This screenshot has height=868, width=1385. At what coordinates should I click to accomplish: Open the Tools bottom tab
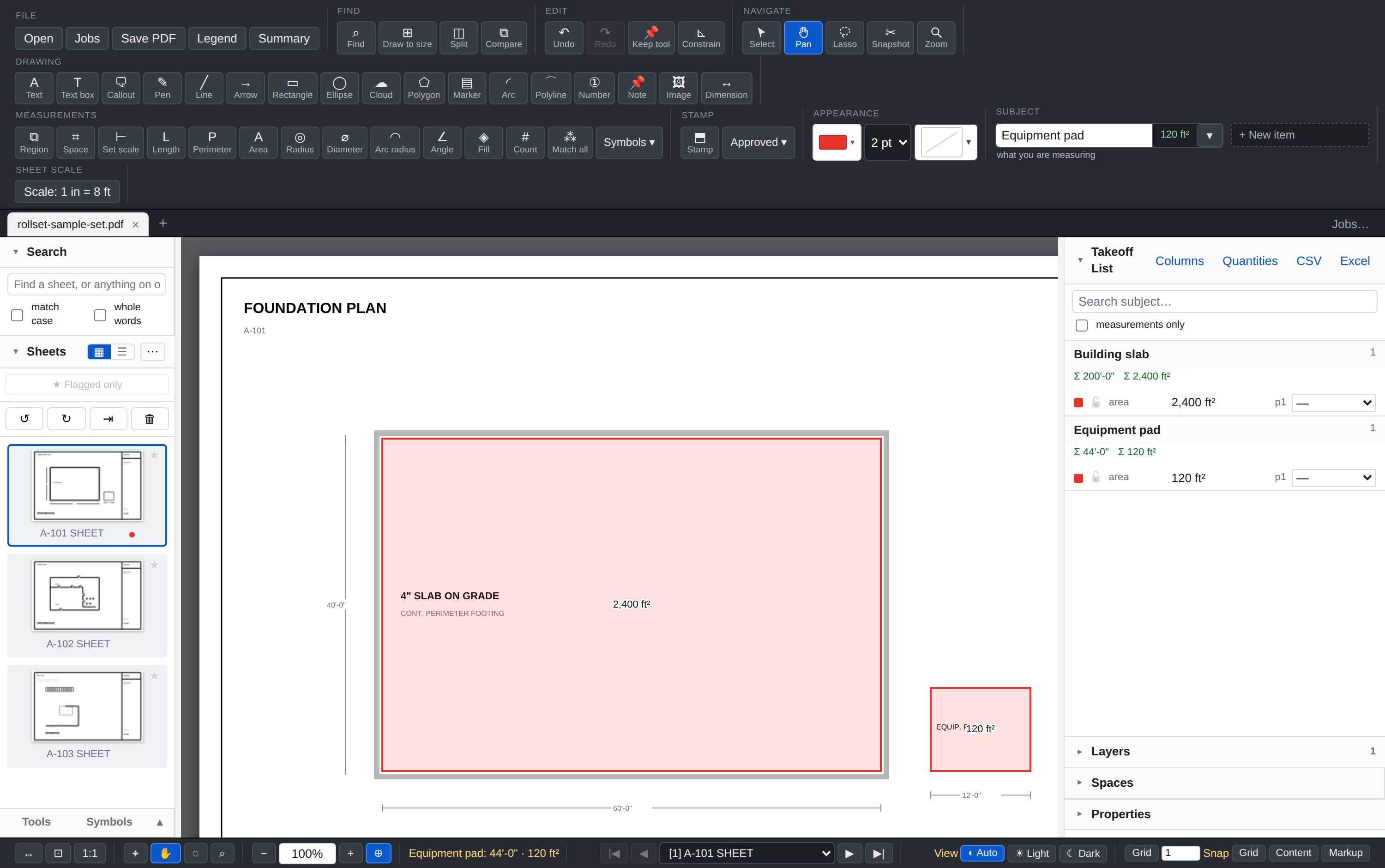click(x=36, y=821)
